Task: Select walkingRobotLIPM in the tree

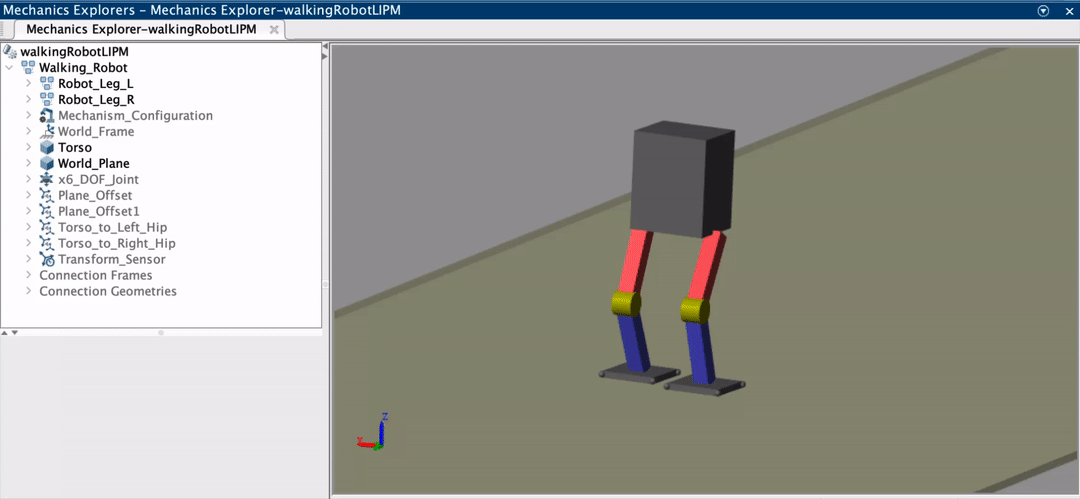Action: [74, 52]
